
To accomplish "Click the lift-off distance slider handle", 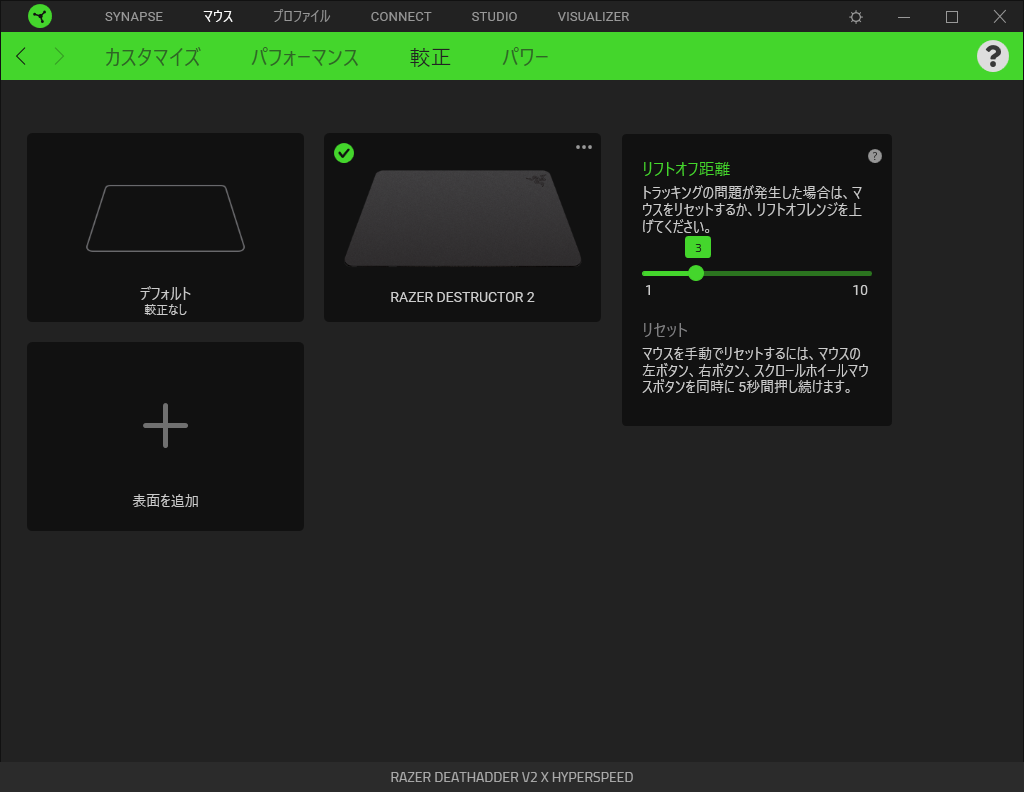I will 696,273.
